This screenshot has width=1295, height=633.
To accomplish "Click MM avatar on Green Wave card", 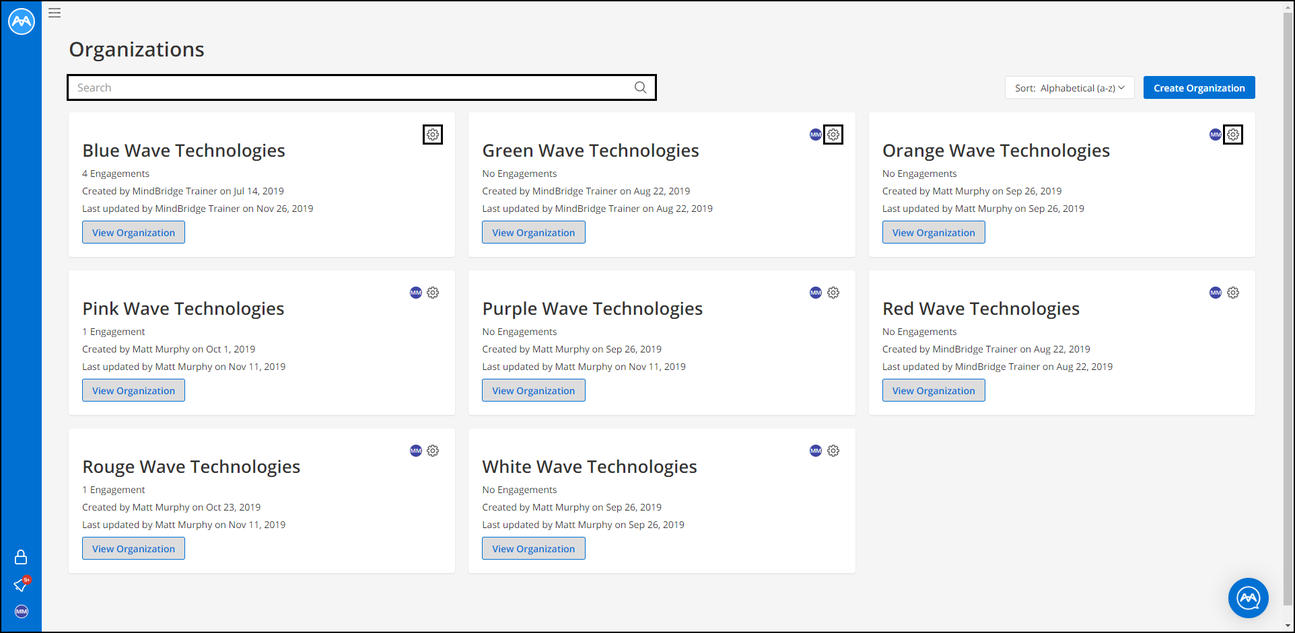I will (x=815, y=134).
